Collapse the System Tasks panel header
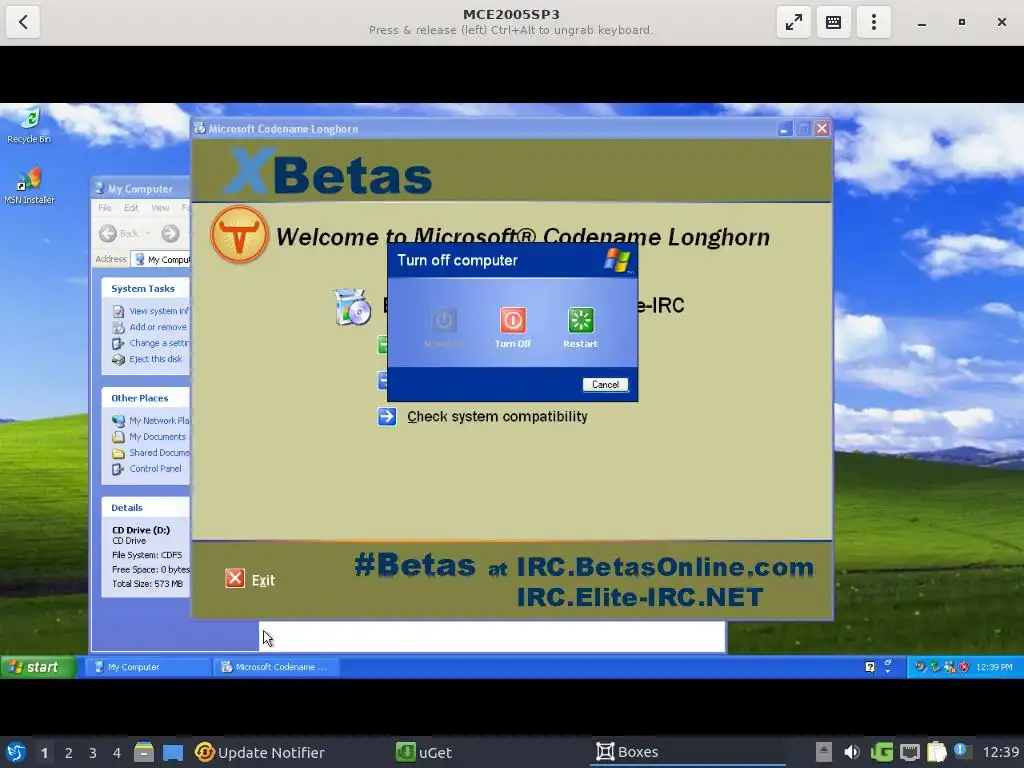This screenshot has width=1024, height=768. 146,288
